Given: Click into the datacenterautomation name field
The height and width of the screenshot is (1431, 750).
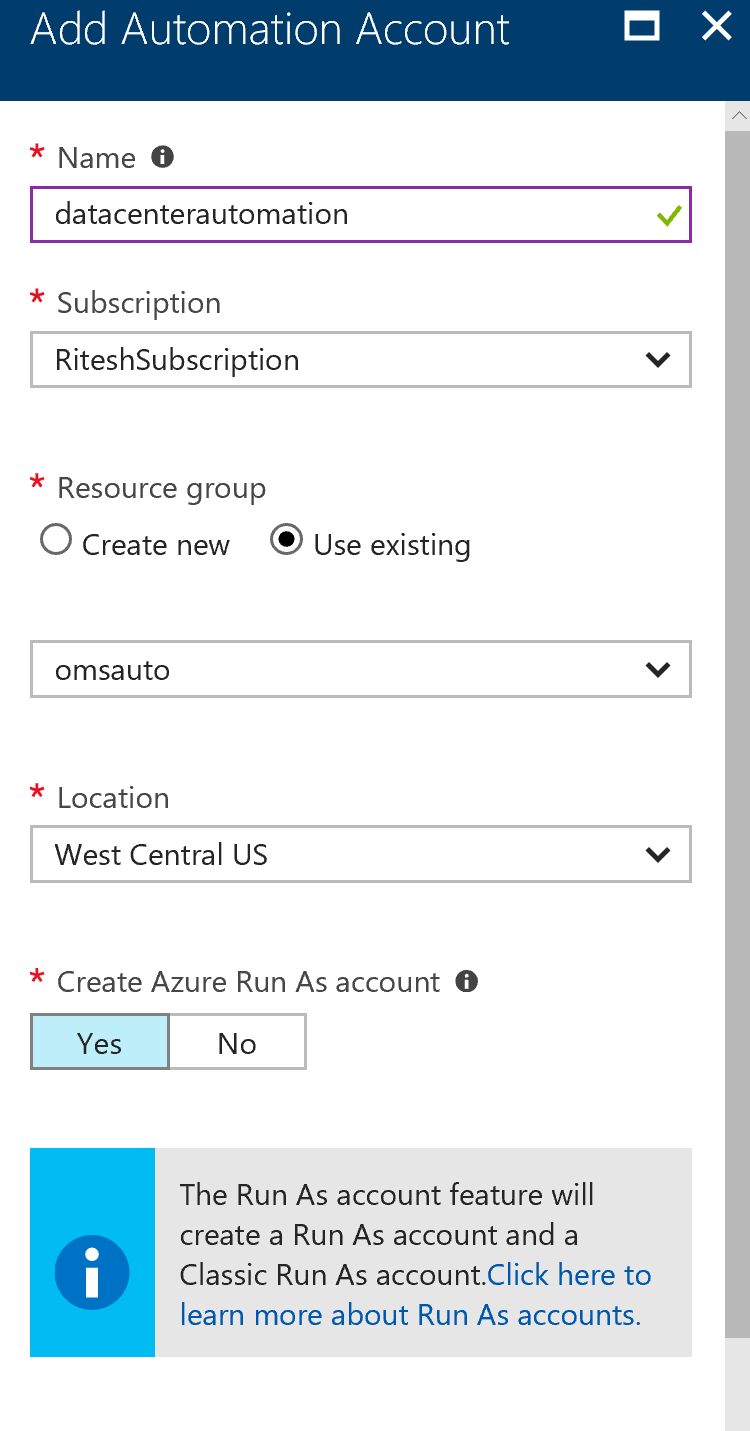Looking at the screenshot, I should pyautogui.click(x=361, y=214).
